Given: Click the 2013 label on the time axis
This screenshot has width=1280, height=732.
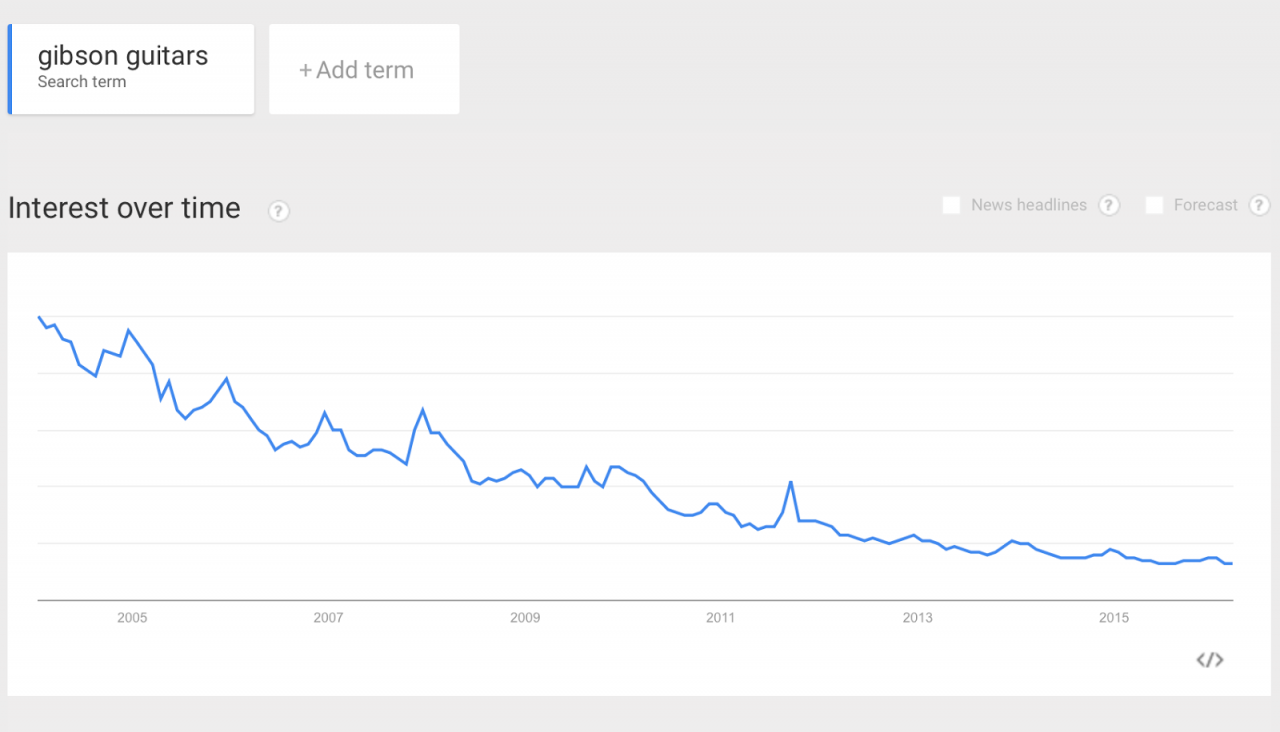Looking at the screenshot, I should (x=918, y=618).
